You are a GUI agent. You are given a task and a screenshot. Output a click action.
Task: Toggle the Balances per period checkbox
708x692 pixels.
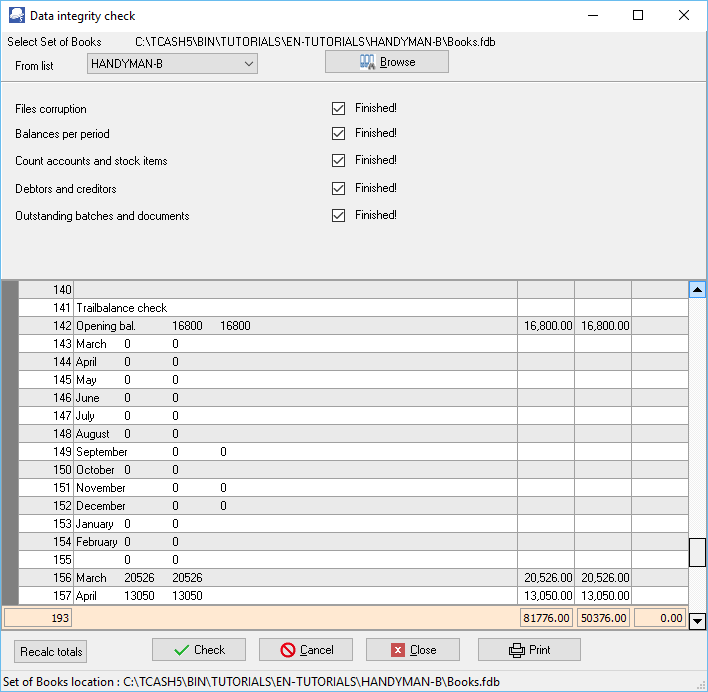[338, 133]
